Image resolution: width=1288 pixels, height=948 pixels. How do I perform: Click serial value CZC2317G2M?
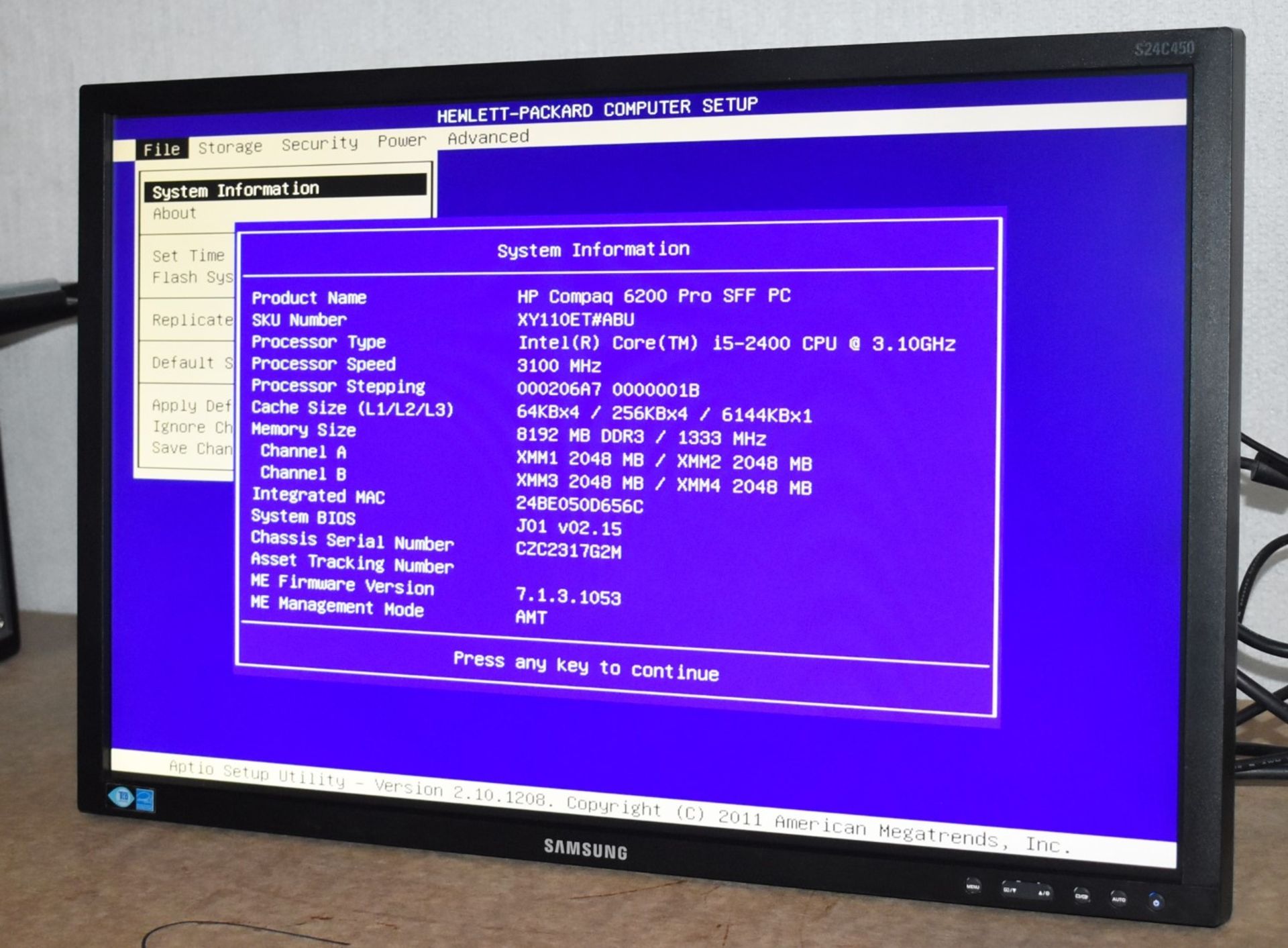coord(568,551)
